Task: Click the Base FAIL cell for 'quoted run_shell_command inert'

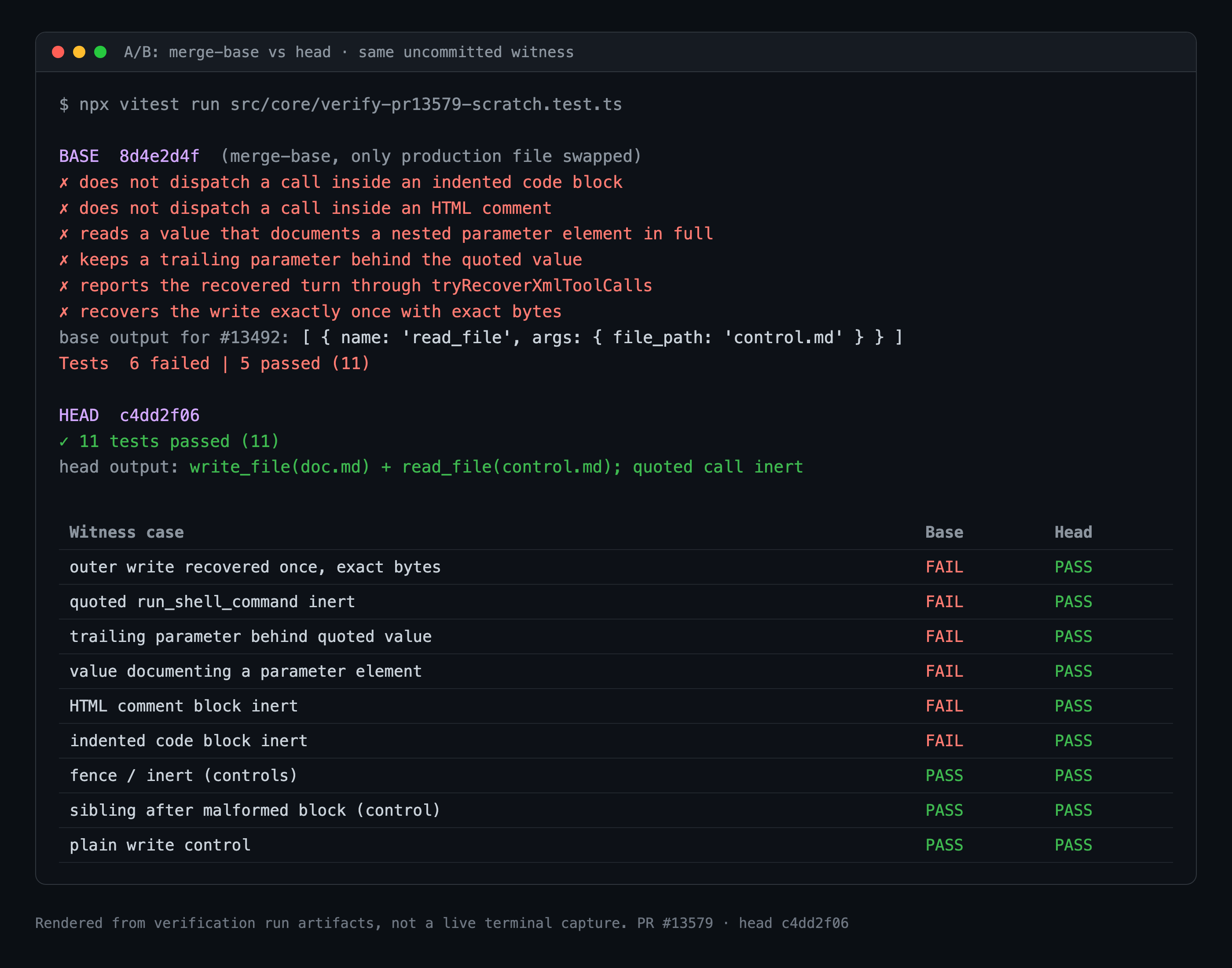Action: [x=944, y=601]
